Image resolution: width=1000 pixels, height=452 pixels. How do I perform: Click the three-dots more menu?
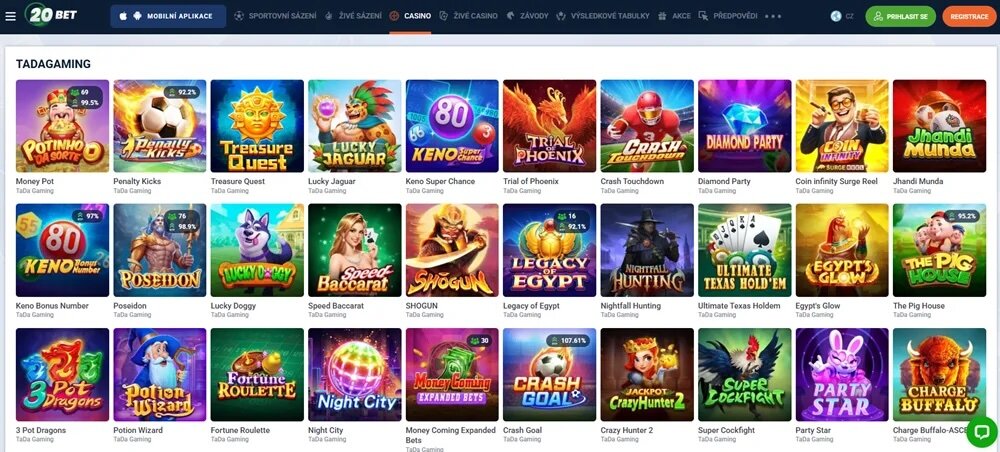772,16
